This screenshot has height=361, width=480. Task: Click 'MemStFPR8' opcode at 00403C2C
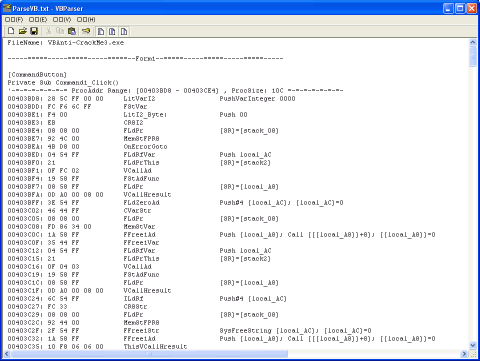click(141, 323)
